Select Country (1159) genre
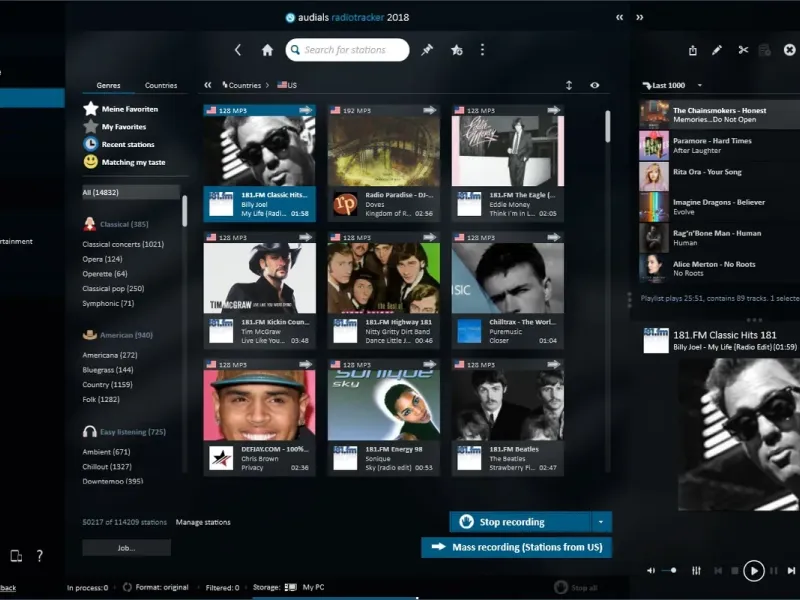 point(107,385)
